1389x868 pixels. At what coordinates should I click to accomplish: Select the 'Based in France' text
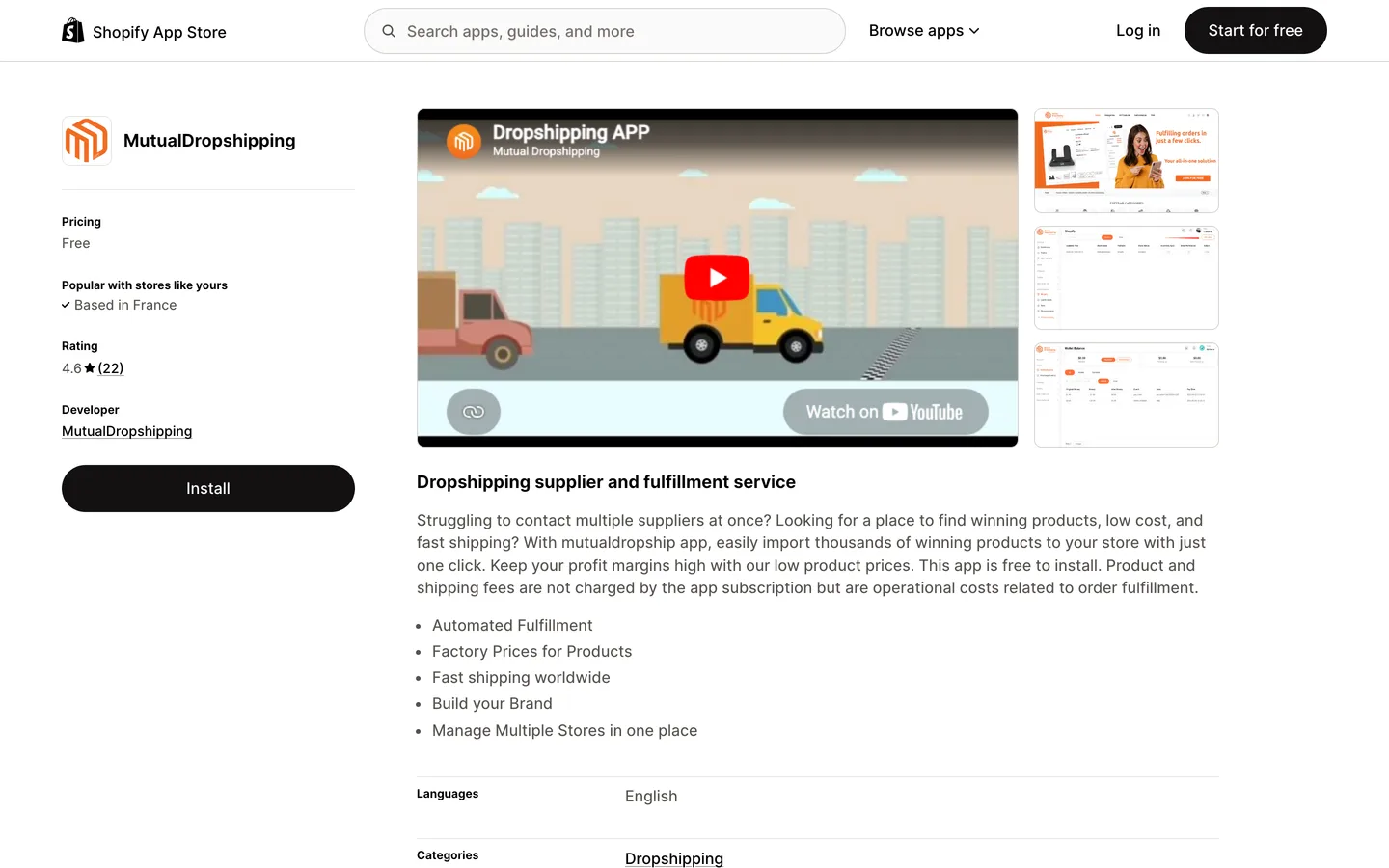coord(125,305)
